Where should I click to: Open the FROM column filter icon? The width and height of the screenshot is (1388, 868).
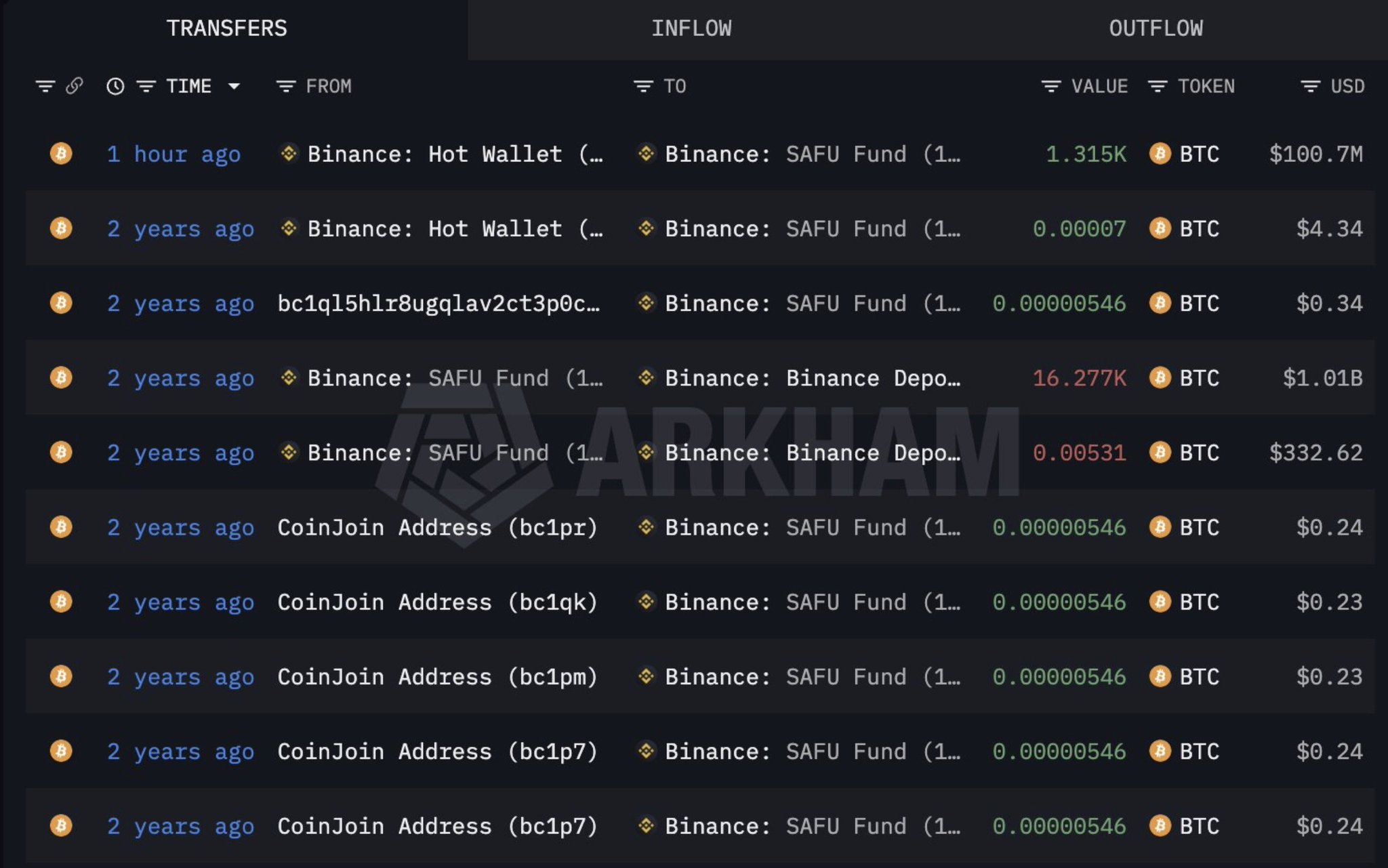(x=285, y=86)
